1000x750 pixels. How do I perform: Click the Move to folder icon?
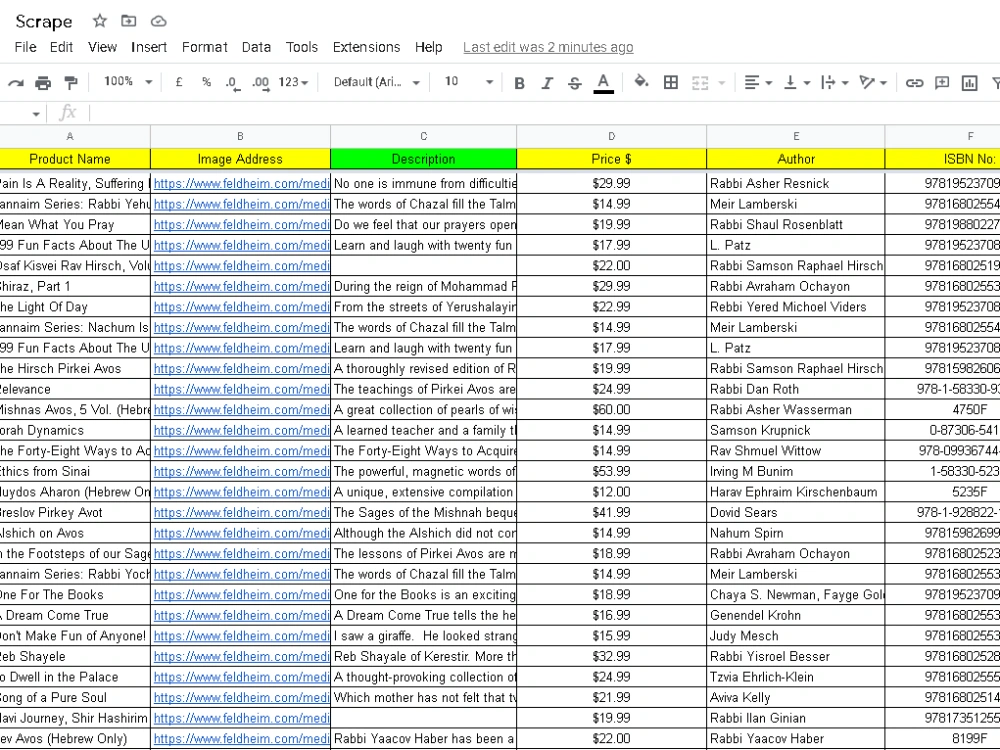tap(129, 21)
